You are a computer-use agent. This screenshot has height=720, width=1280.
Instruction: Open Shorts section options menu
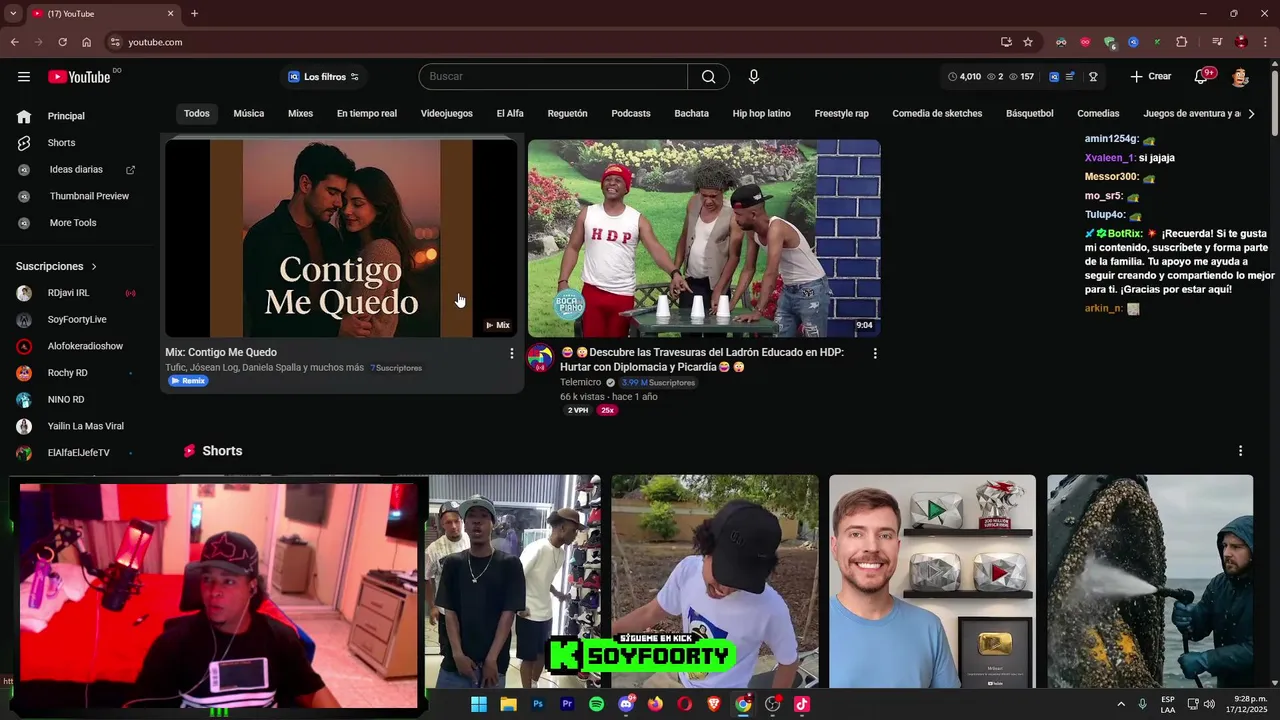[1240, 451]
